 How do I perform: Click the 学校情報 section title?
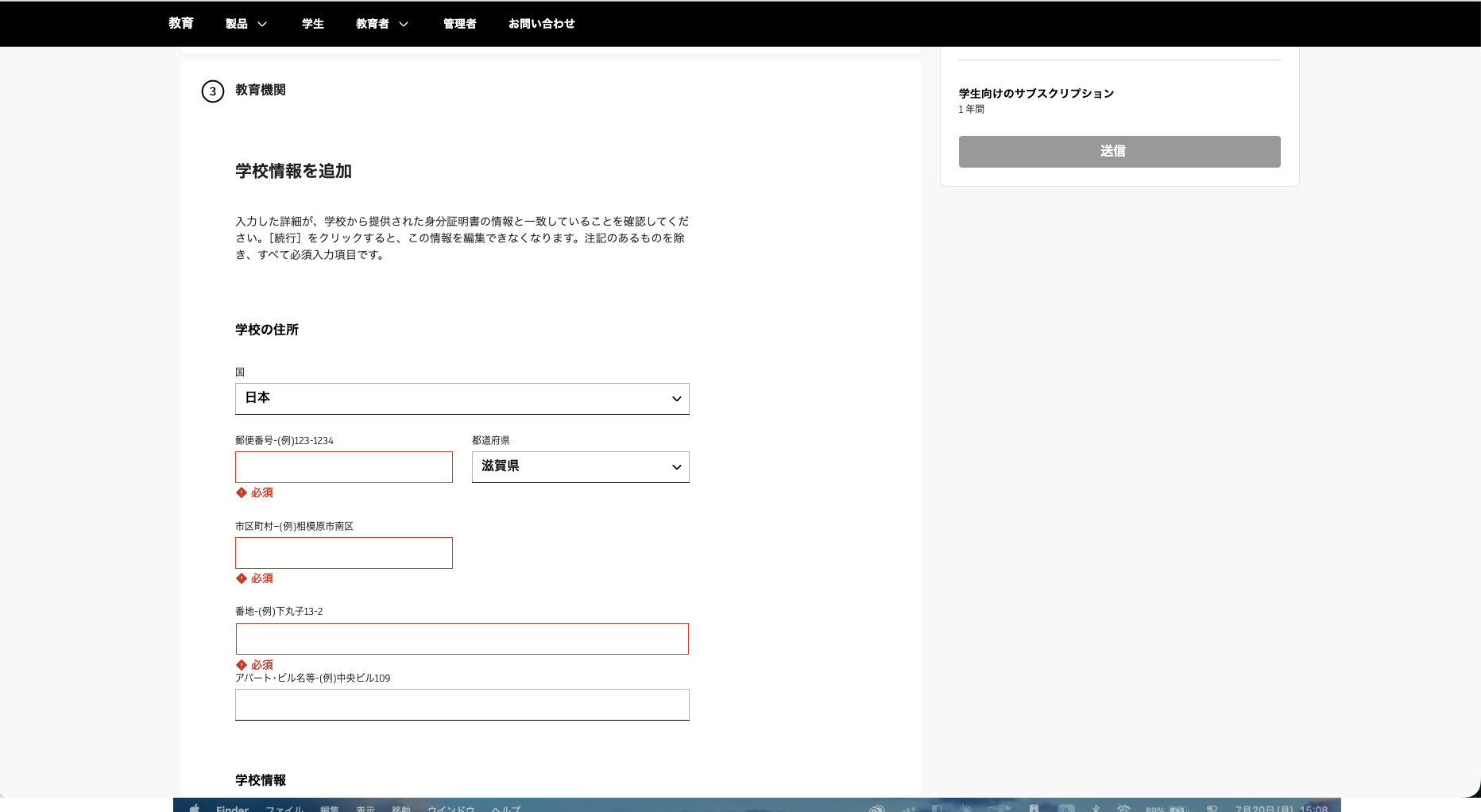pyautogui.click(x=261, y=780)
